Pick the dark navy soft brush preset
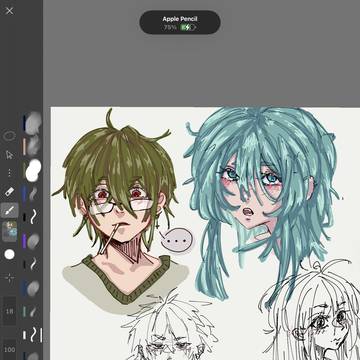The width and height of the screenshot is (360, 360). point(32,123)
